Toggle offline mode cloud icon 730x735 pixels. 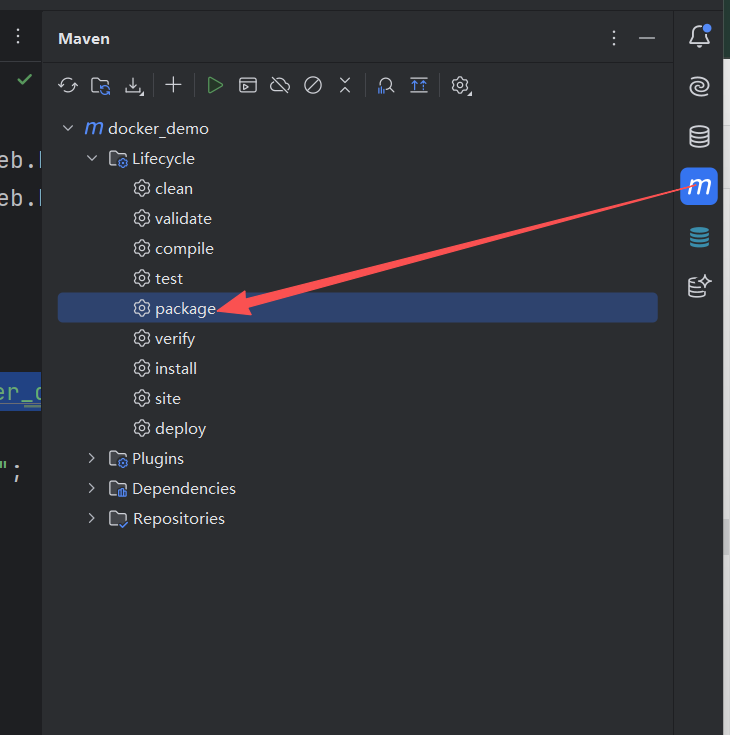(x=280, y=85)
